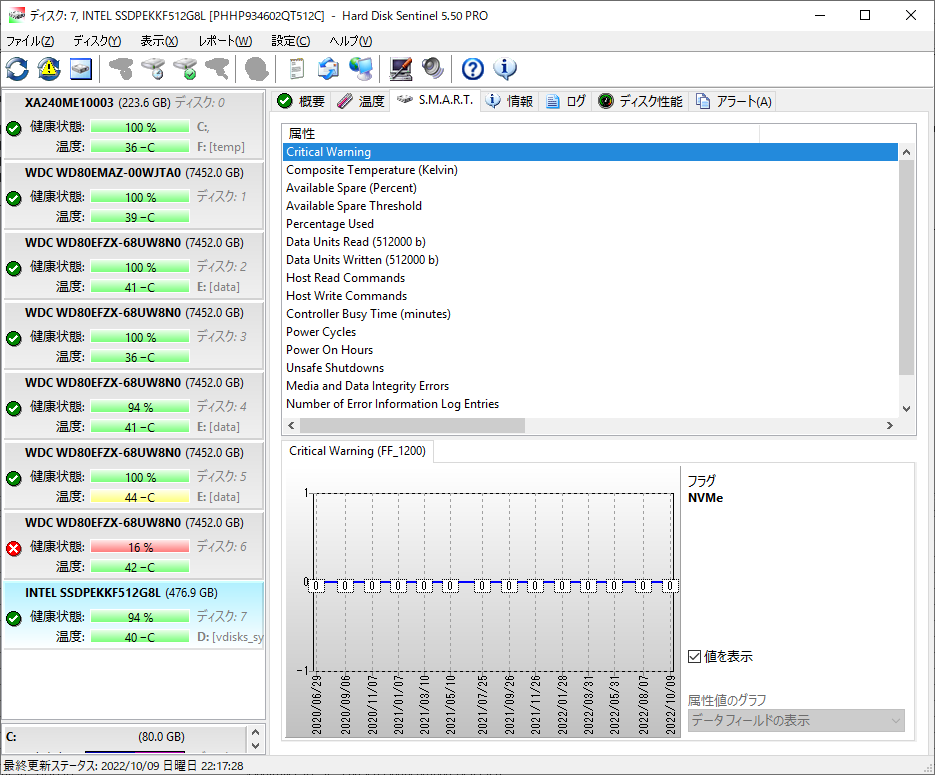Click the green check status icon for Disk 1
The height and width of the screenshot is (775, 935).
tap(14, 198)
